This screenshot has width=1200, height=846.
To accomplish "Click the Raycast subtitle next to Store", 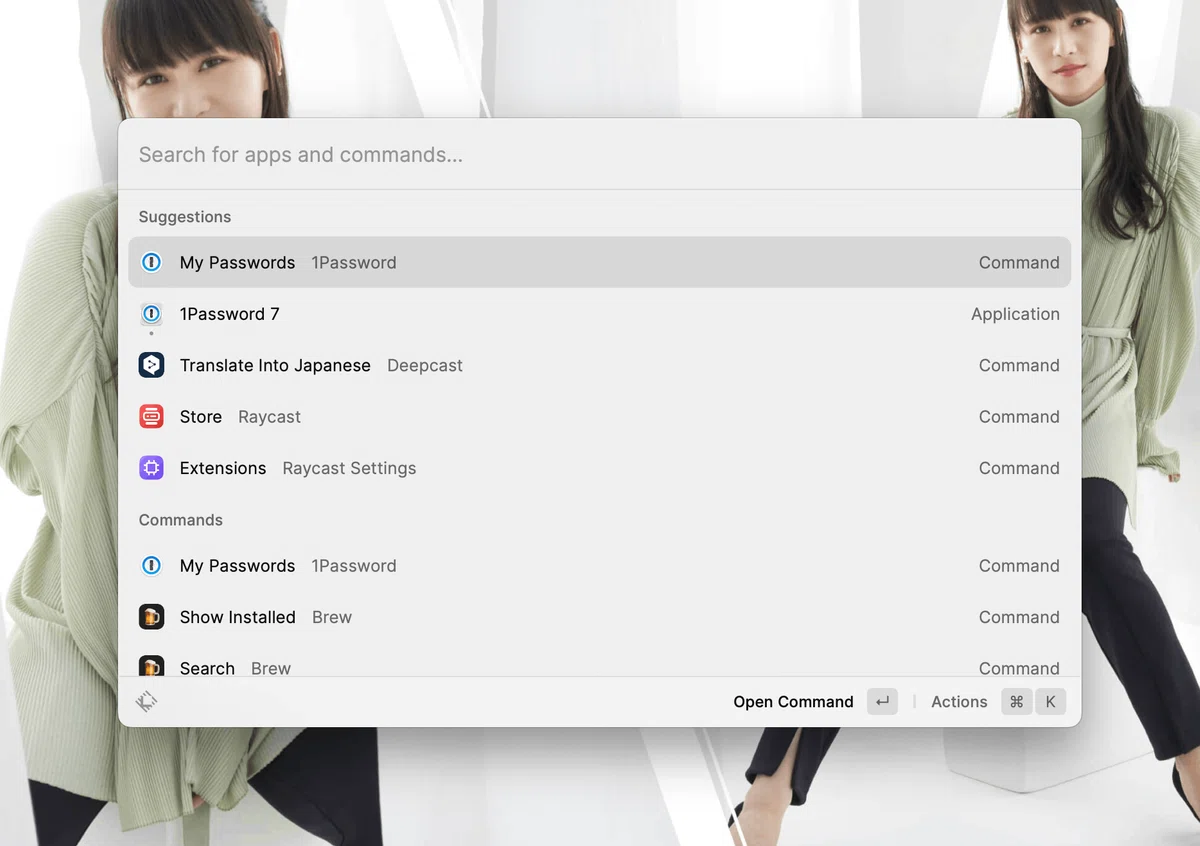I will 269,417.
